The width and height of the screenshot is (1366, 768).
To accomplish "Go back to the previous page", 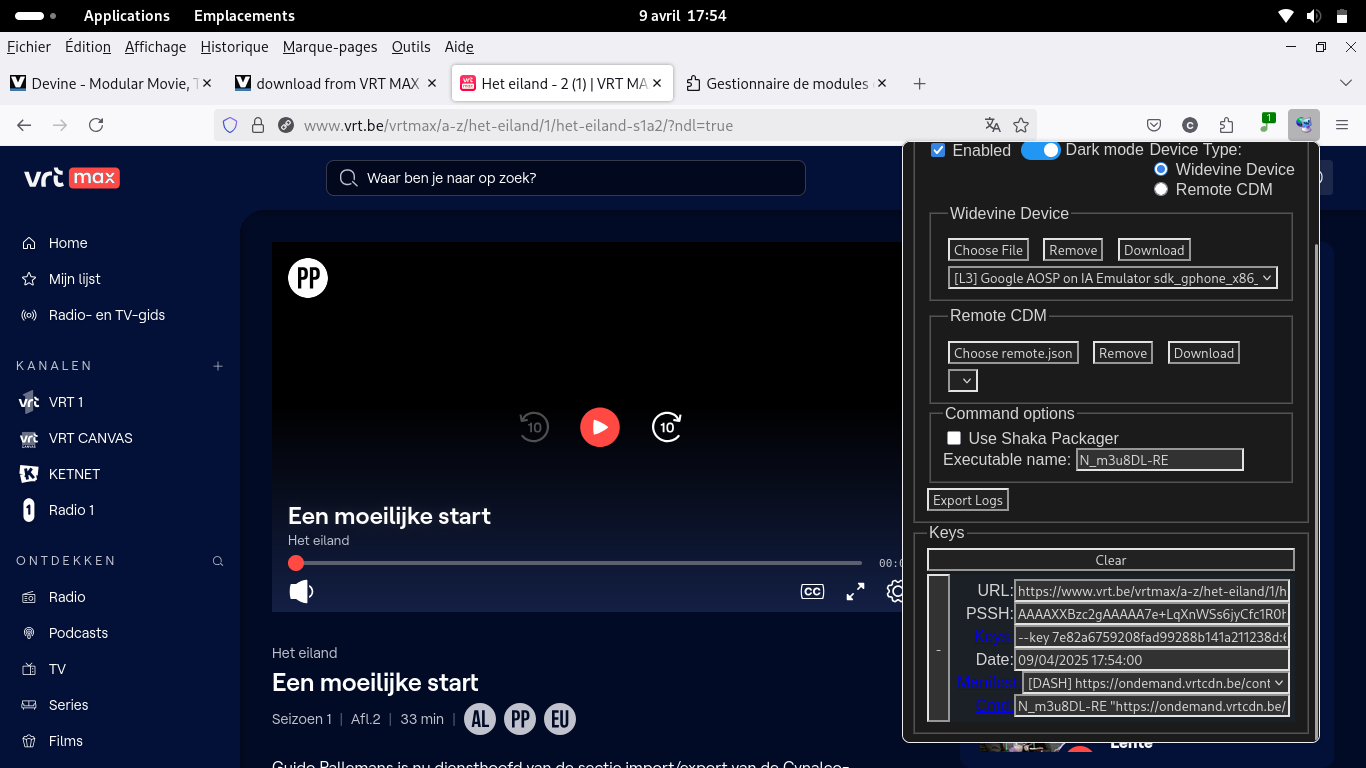I will pos(24,125).
